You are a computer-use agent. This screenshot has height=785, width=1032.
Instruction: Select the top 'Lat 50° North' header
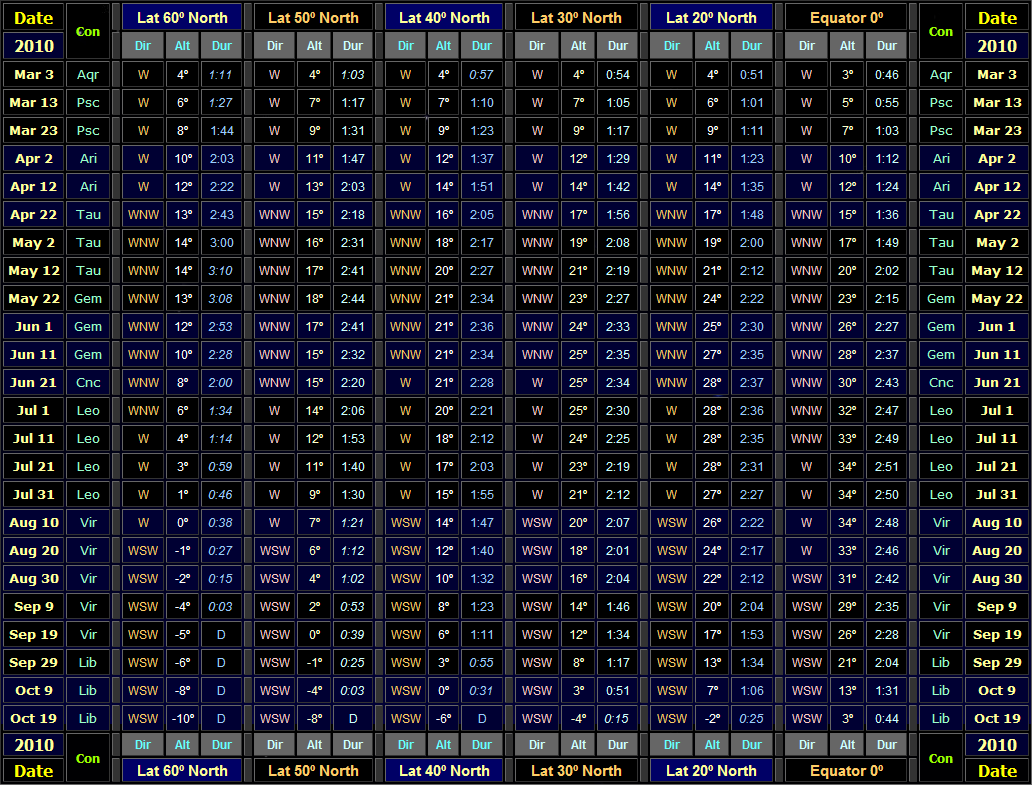tap(313, 17)
